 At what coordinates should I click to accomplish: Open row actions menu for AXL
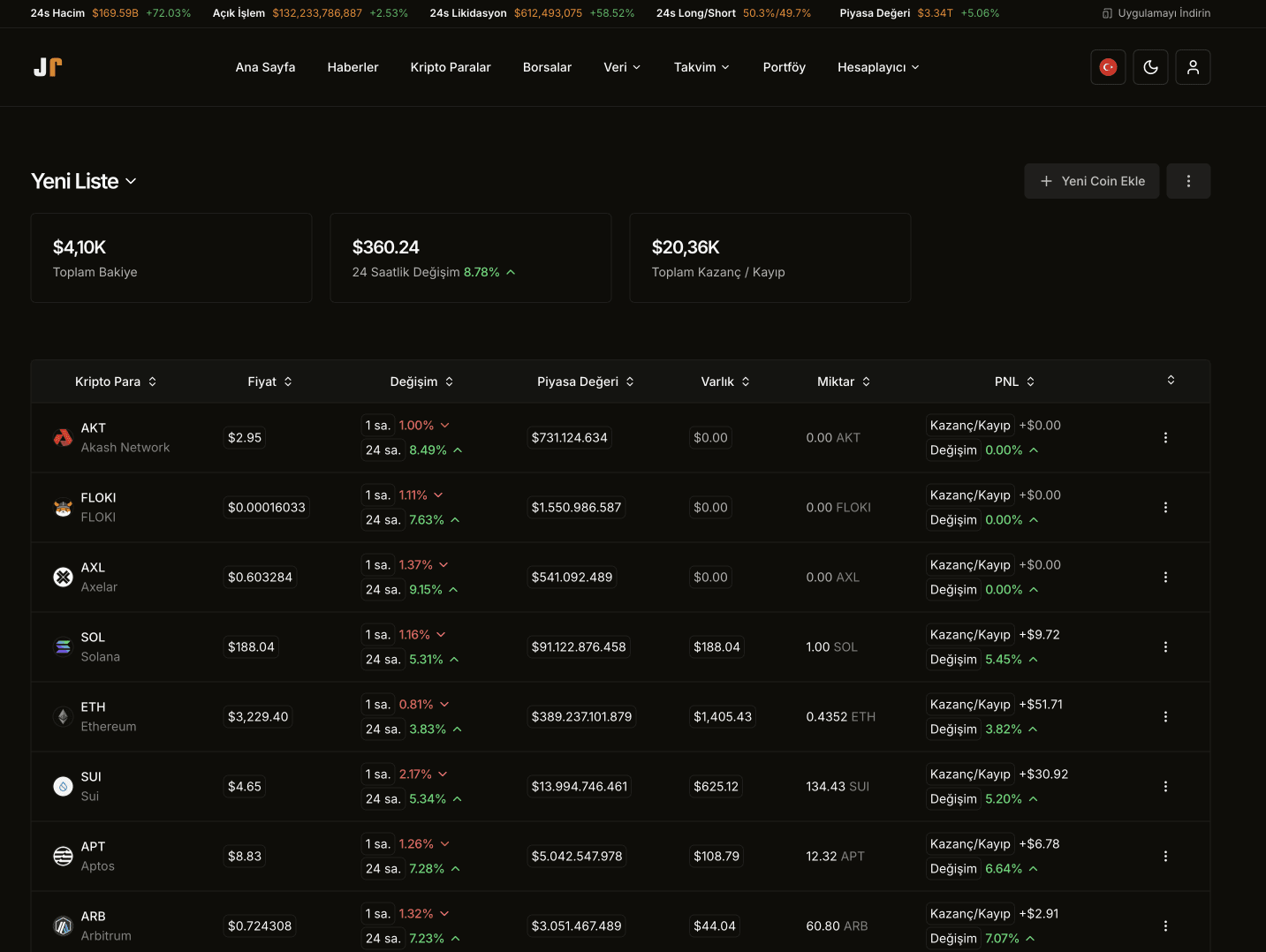click(x=1165, y=577)
